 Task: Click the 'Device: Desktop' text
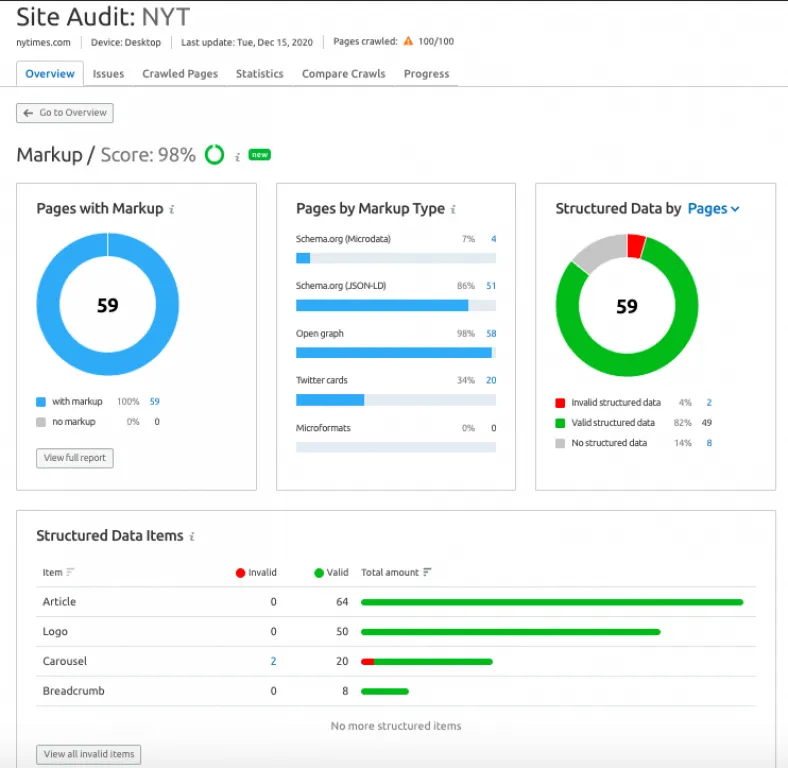pyautogui.click(x=126, y=43)
